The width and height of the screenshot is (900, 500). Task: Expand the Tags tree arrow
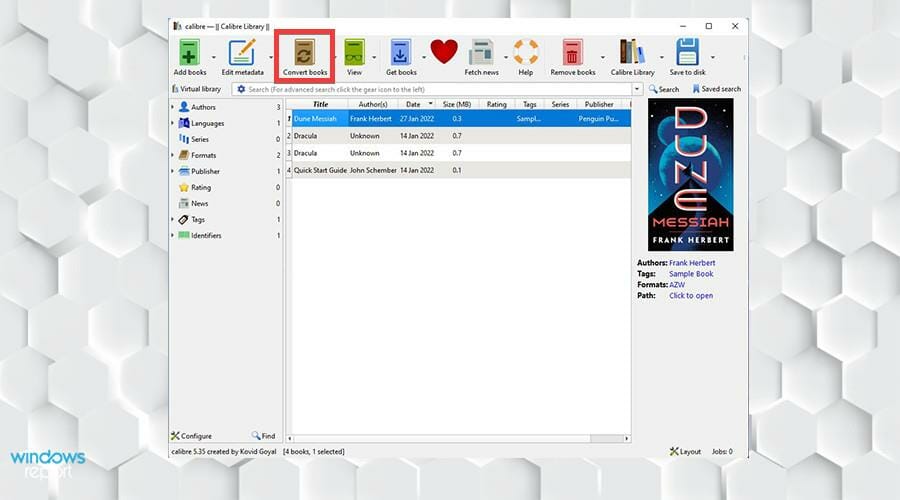pyautogui.click(x=172, y=219)
